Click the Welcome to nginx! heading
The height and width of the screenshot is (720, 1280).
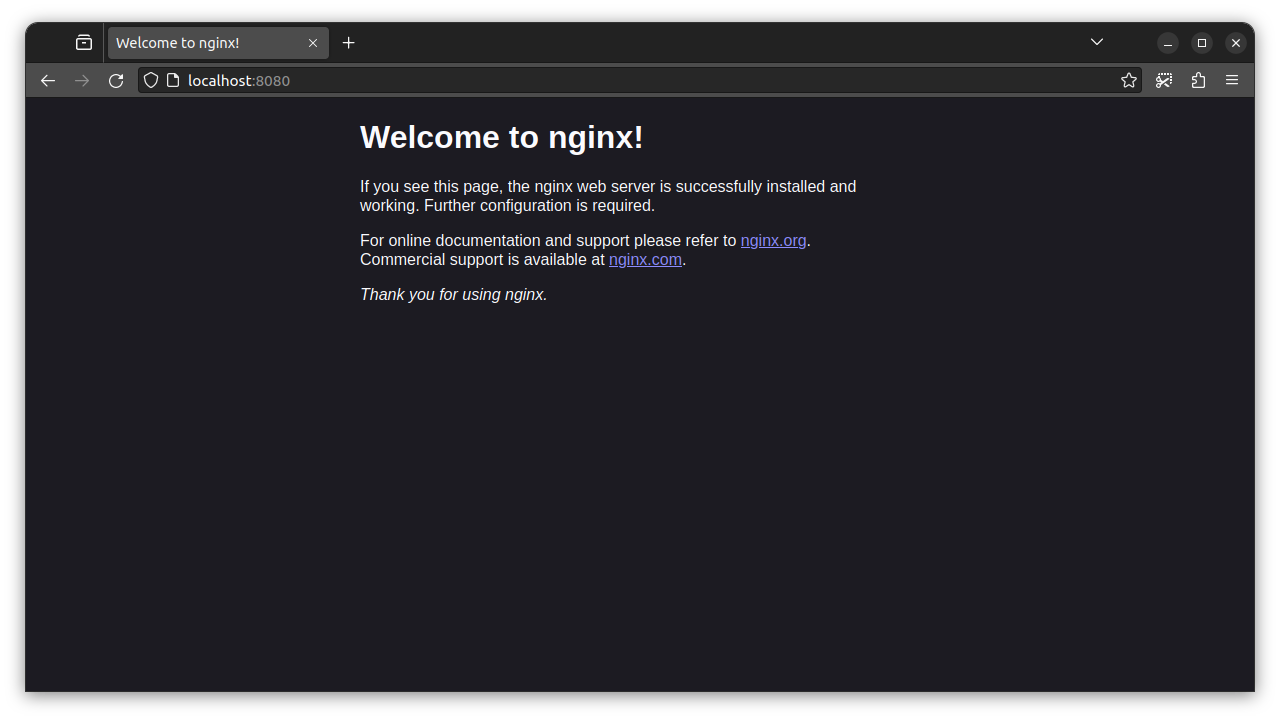tap(501, 137)
